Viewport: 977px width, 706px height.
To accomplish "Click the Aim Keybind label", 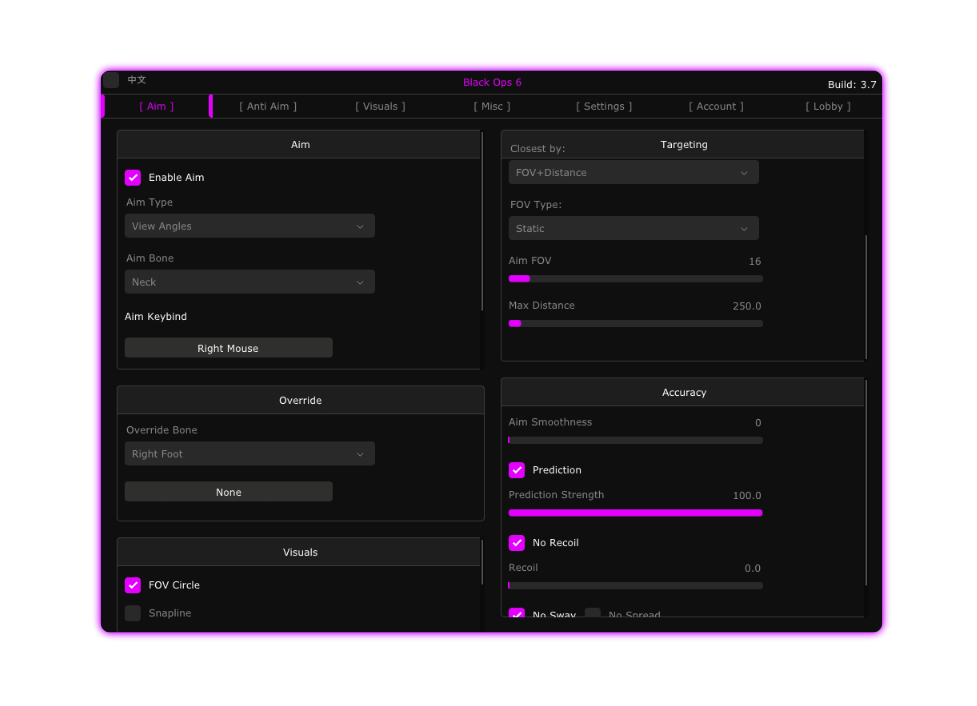I will [x=156, y=317].
